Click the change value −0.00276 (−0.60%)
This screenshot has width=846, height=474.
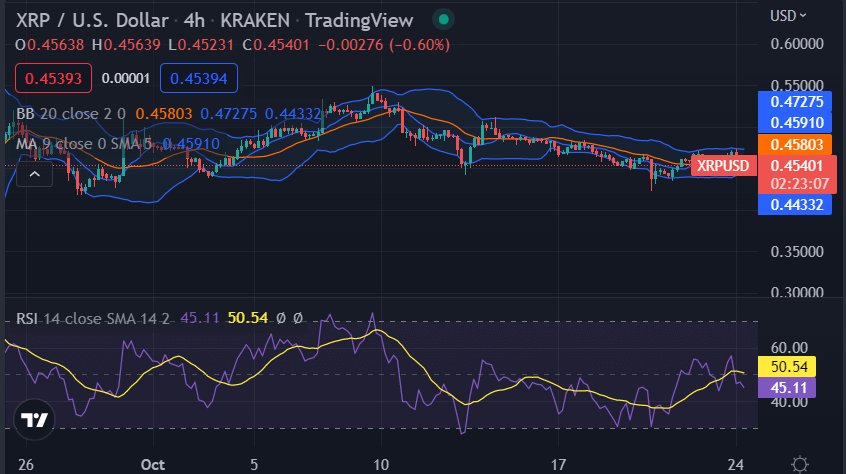[384, 45]
